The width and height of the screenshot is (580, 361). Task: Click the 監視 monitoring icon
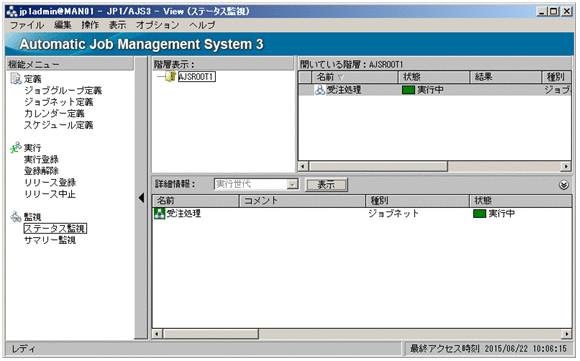(16, 216)
